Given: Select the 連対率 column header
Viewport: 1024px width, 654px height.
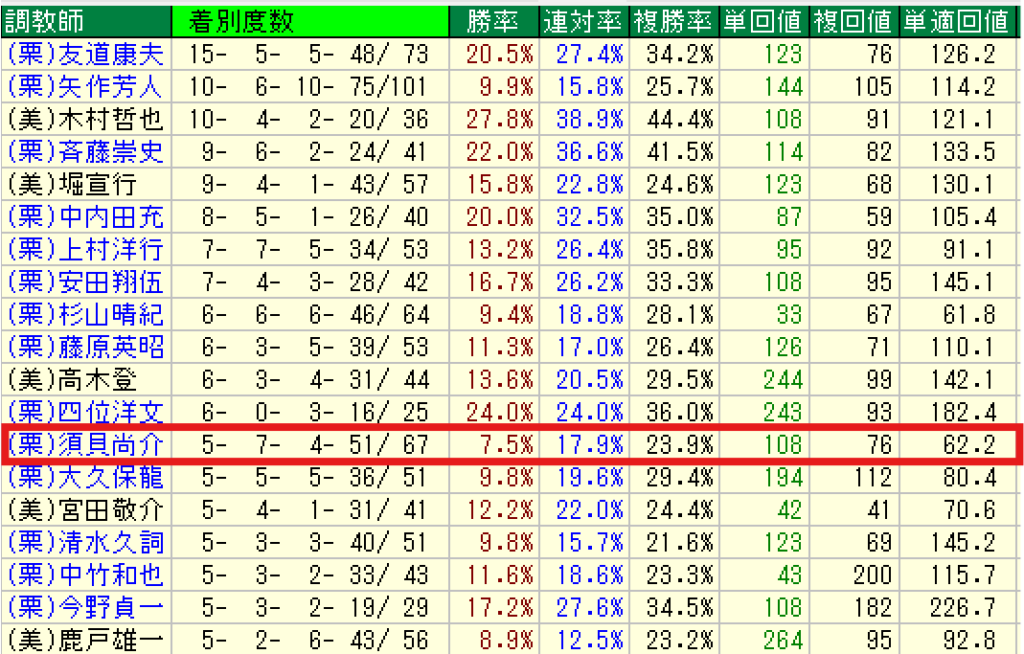Looking at the screenshot, I should click(583, 21).
